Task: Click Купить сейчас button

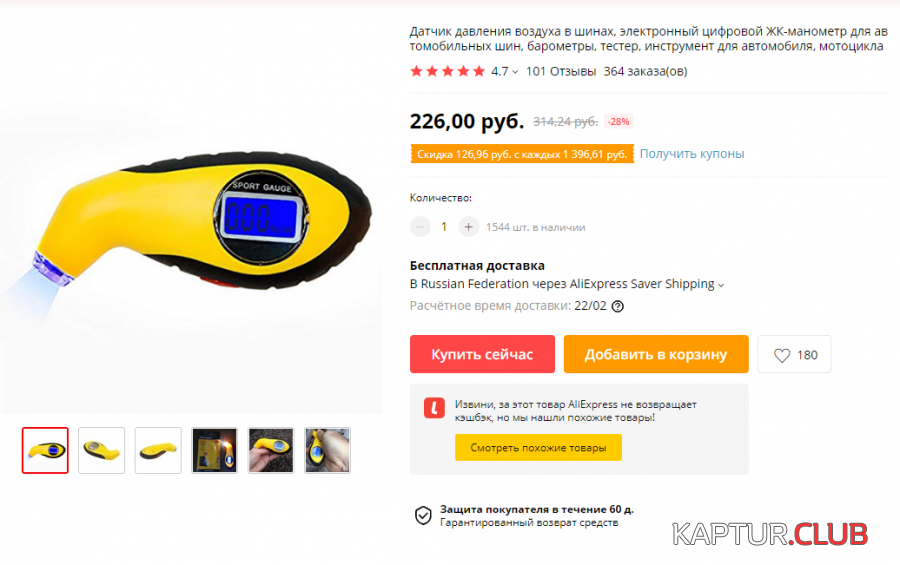Action: point(482,354)
